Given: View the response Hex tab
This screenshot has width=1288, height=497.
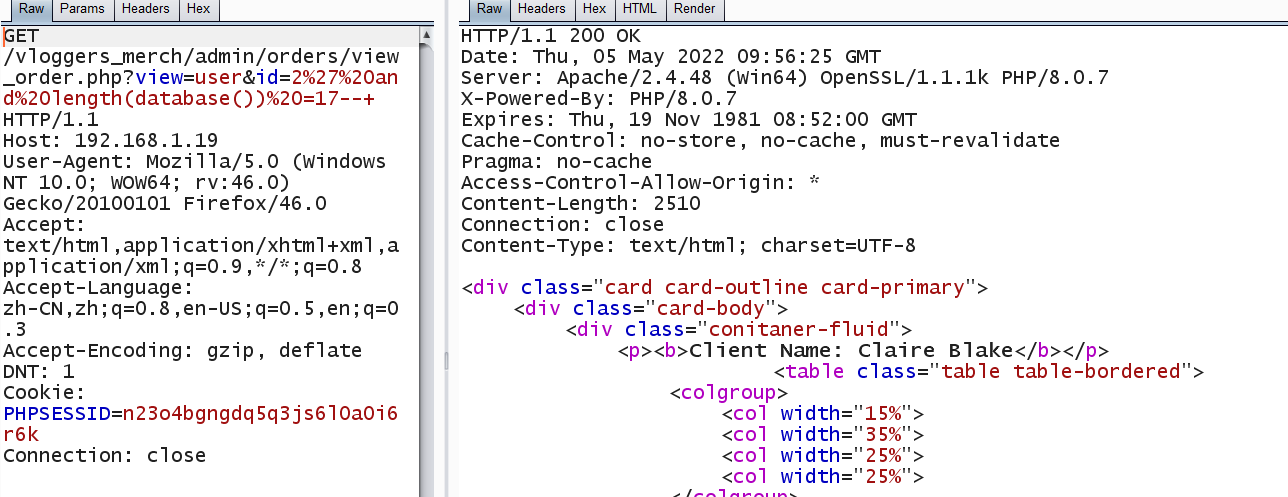Looking at the screenshot, I should (x=594, y=10).
